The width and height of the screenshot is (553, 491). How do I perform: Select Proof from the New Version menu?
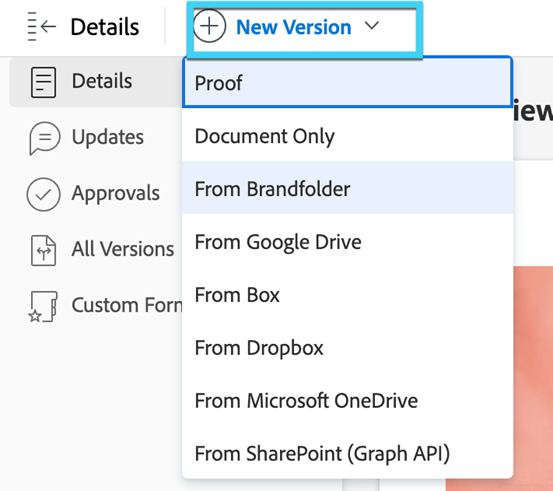(347, 82)
